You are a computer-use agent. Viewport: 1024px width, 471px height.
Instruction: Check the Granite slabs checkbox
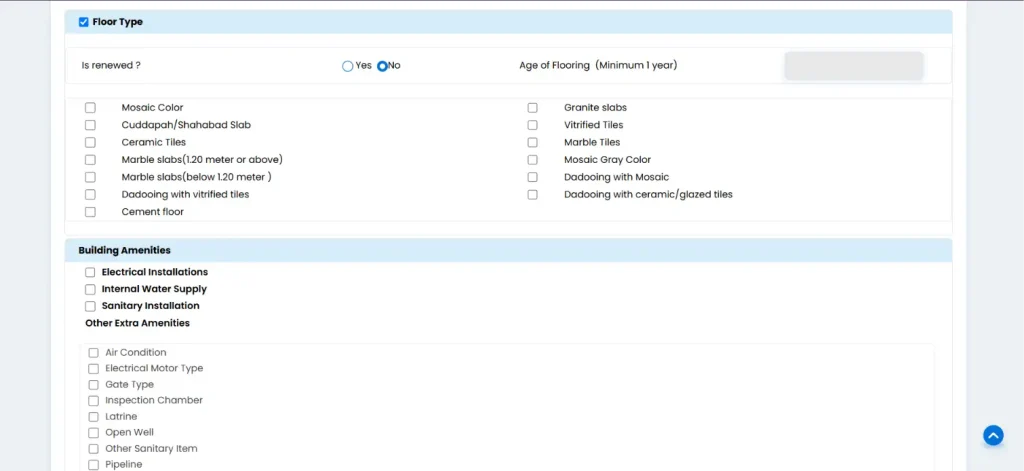point(533,108)
